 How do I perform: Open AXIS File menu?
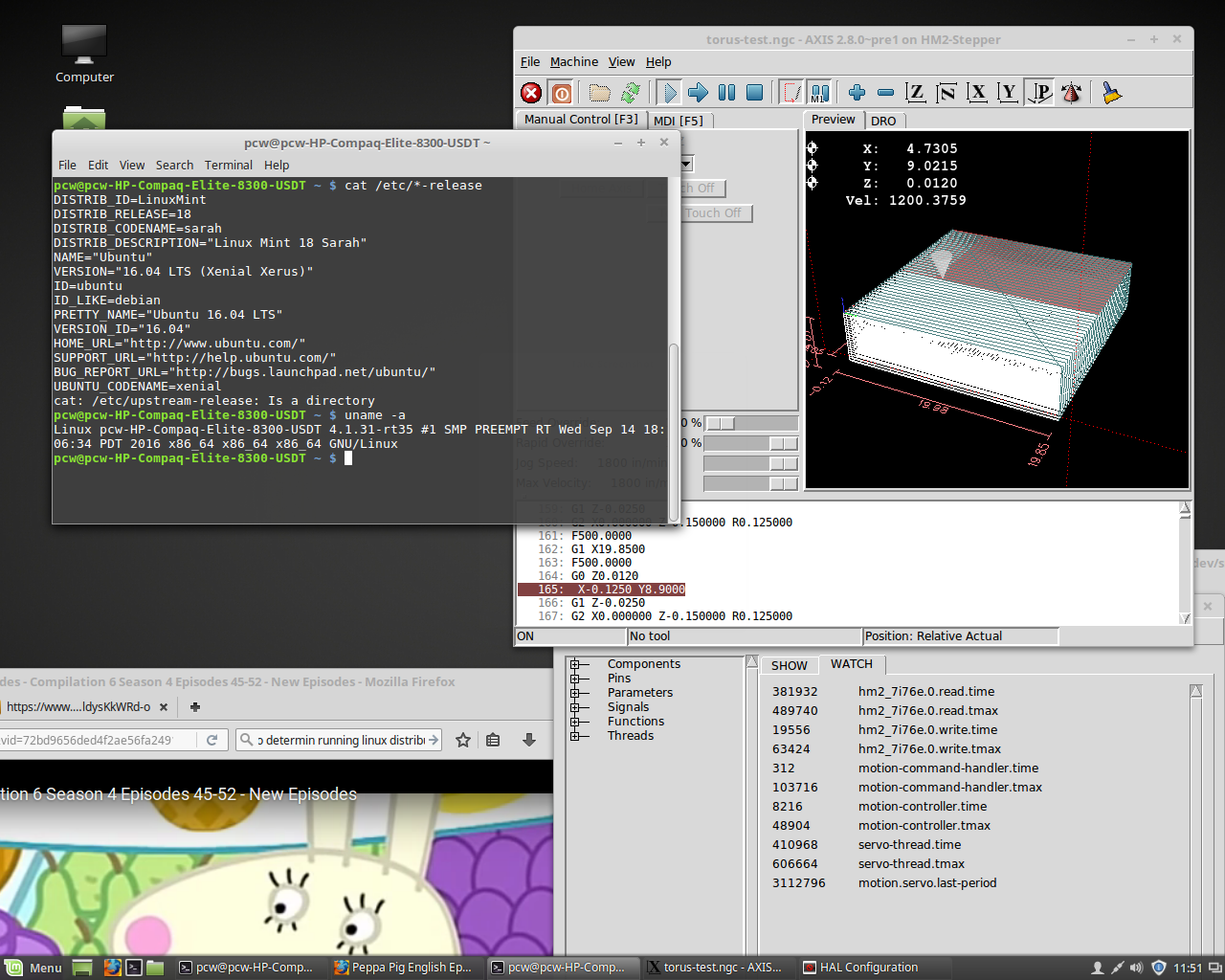pyautogui.click(x=530, y=62)
